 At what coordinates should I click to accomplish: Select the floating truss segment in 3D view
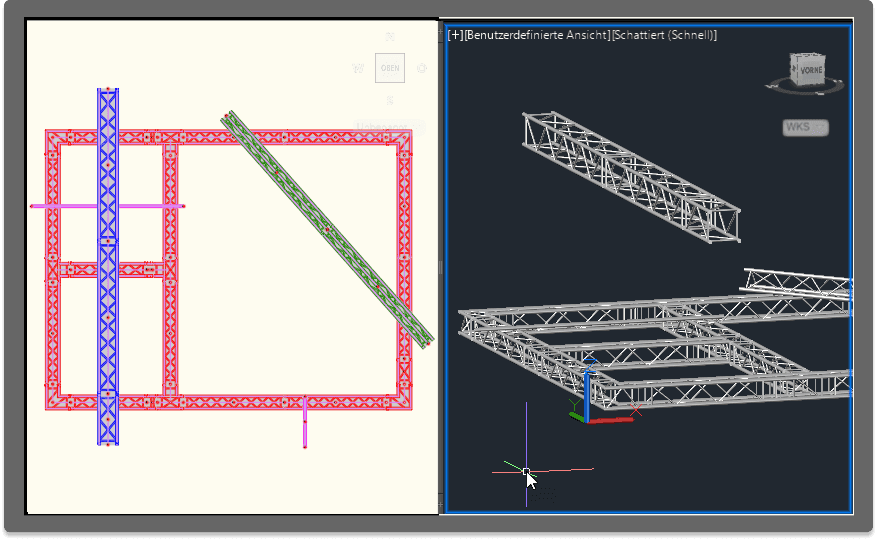tap(632, 175)
